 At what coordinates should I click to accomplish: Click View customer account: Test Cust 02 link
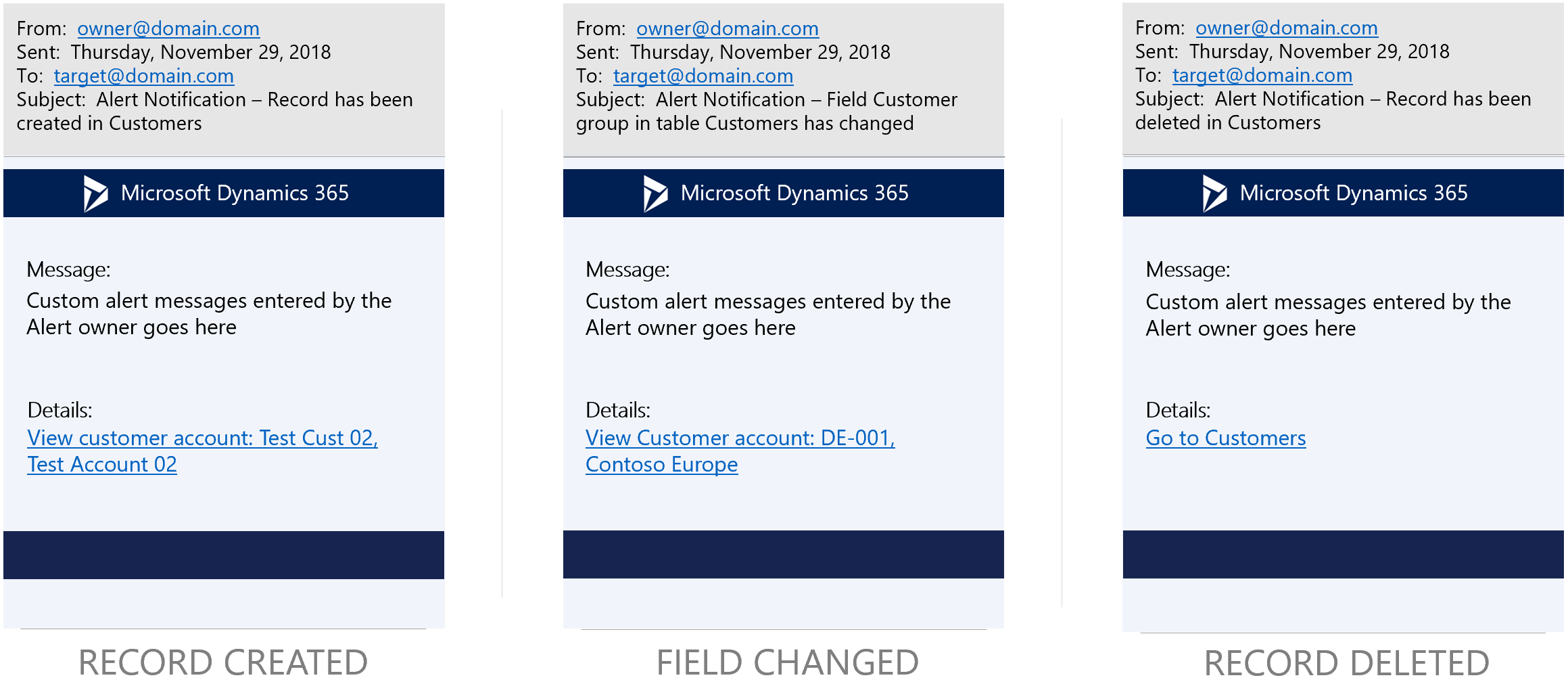coord(201,438)
